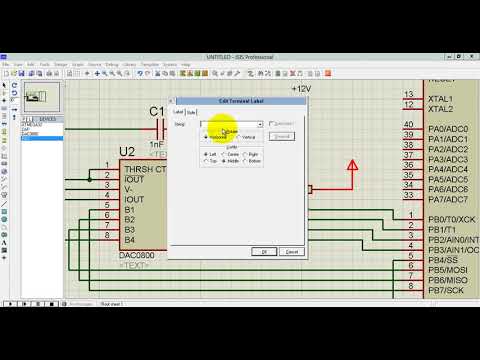Click the Block Delete icon
The height and width of the screenshot is (360, 480).
(x=205, y=73)
